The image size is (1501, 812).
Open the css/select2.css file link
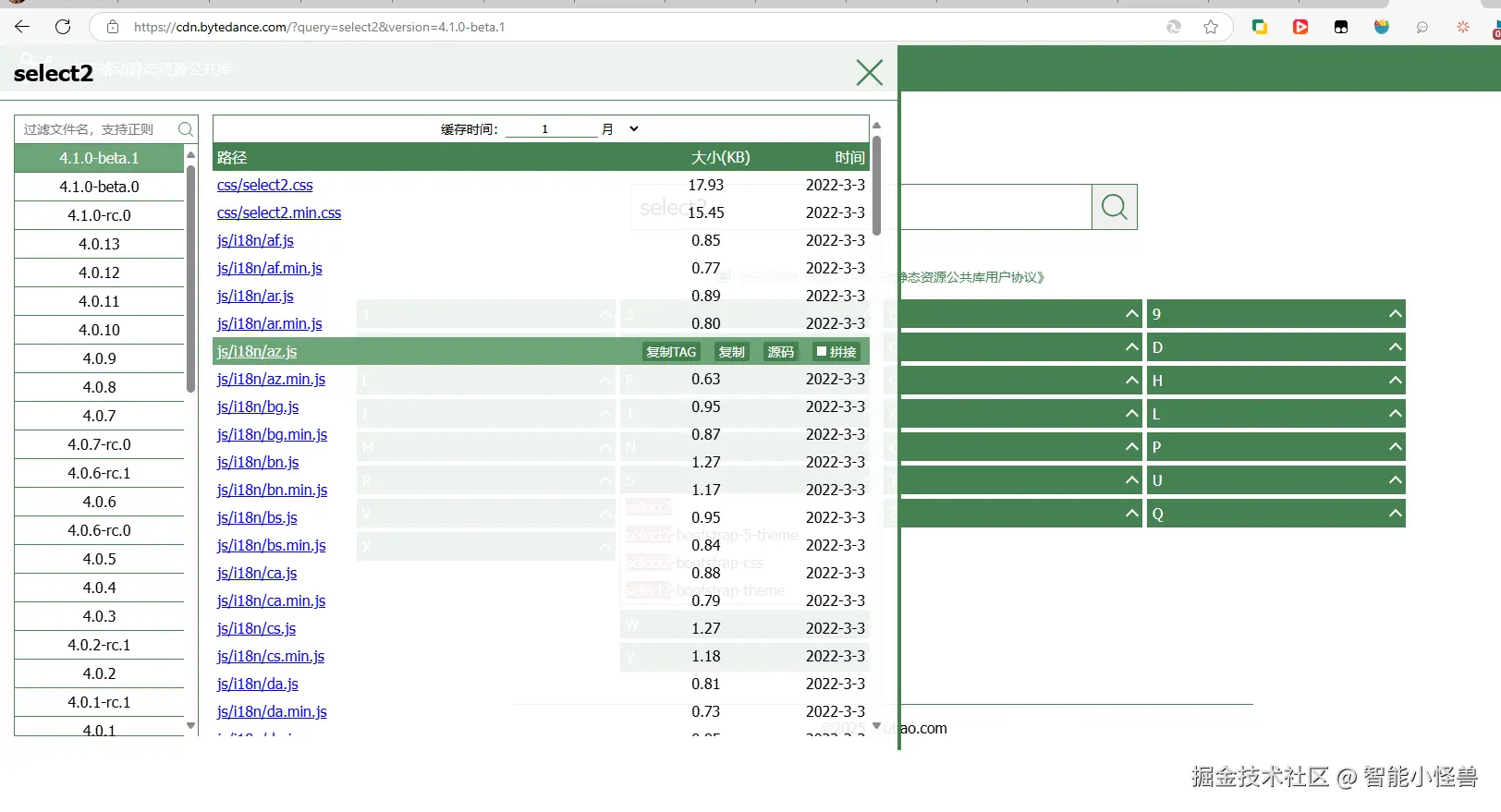click(265, 185)
